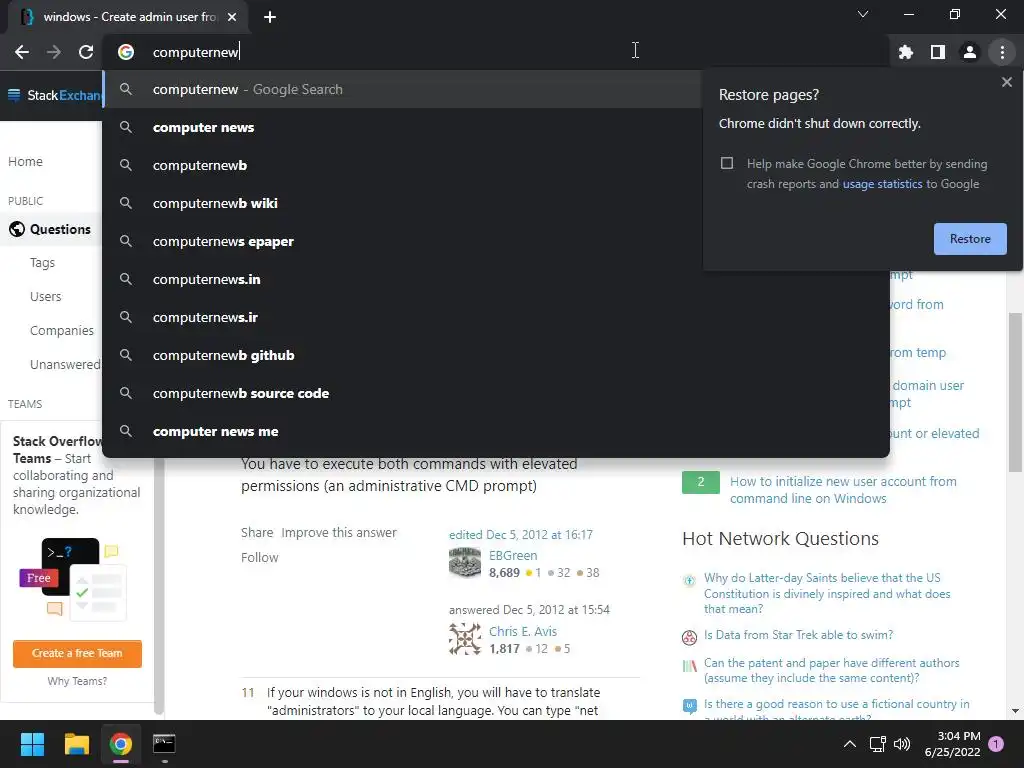Click the 'Create a free Team' button
This screenshot has width=1024, height=768.
pyautogui.click(x=77, y=654)
